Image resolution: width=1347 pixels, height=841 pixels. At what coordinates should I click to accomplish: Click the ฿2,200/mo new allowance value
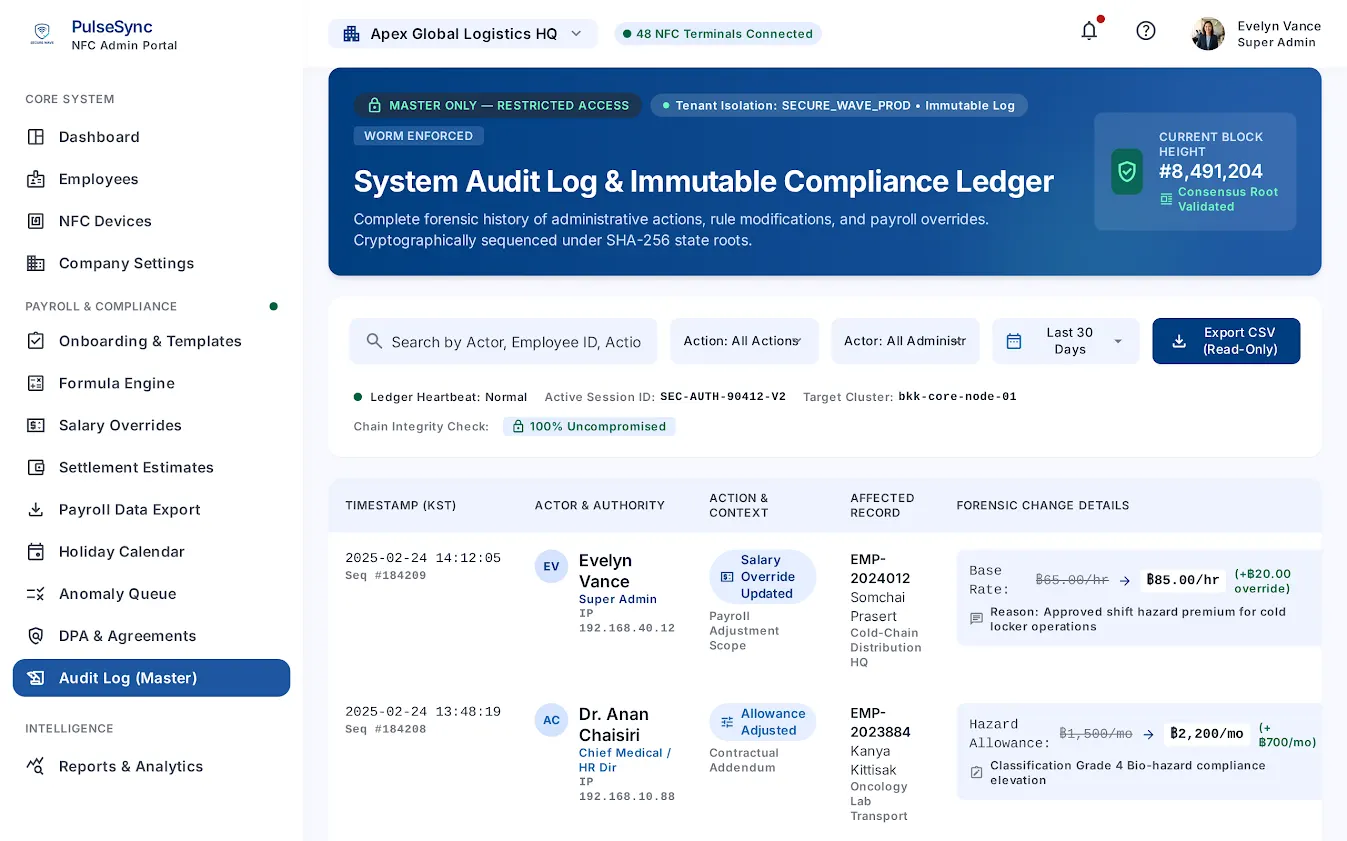(1207, 733)
